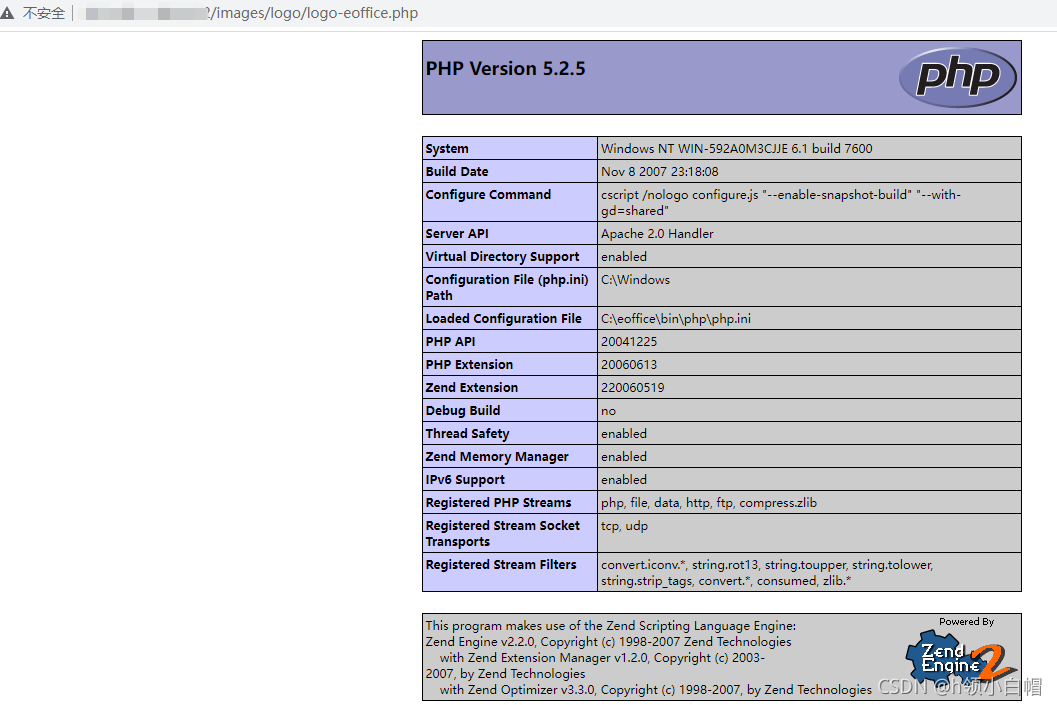Click the value "Apache 2.0 Handler"
The height and width of the screenshot is (705, 1057).
pyautogui.click(x=657, y=233)
